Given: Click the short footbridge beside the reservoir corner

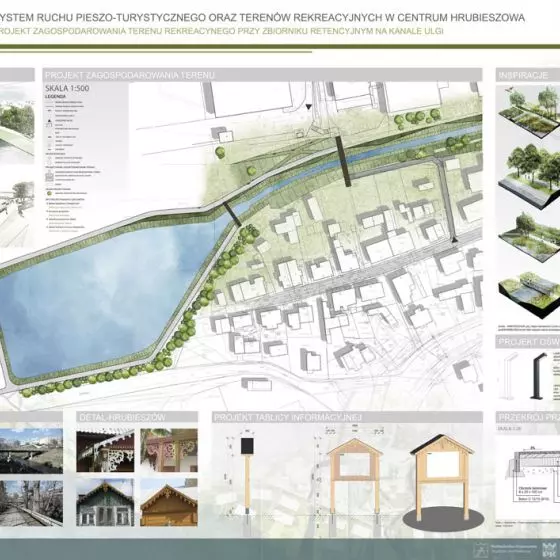Looking at the screenshot, I should (232, 214).
